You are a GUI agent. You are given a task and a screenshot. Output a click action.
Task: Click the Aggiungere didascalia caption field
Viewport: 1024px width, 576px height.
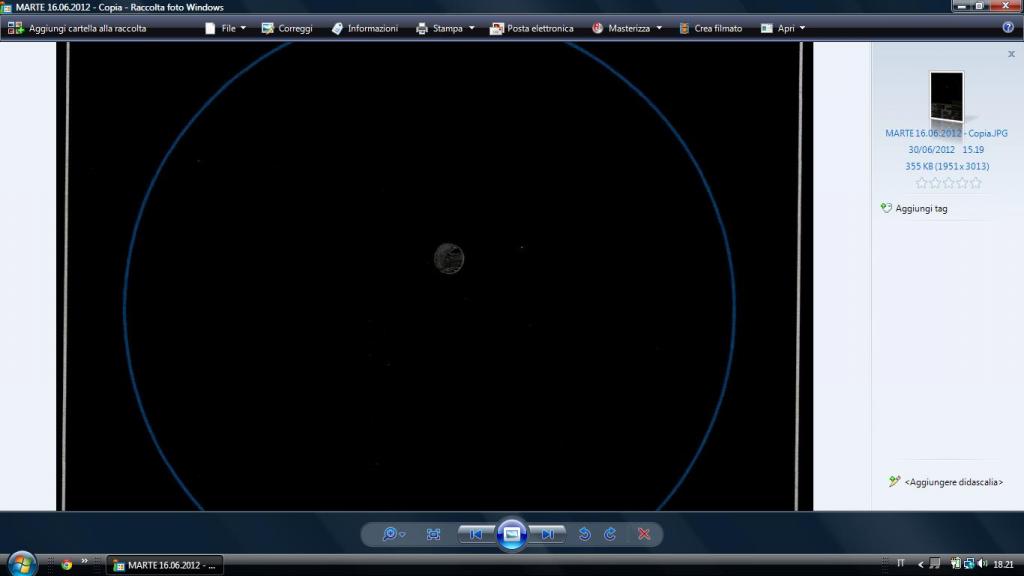(x=953, y=482)
